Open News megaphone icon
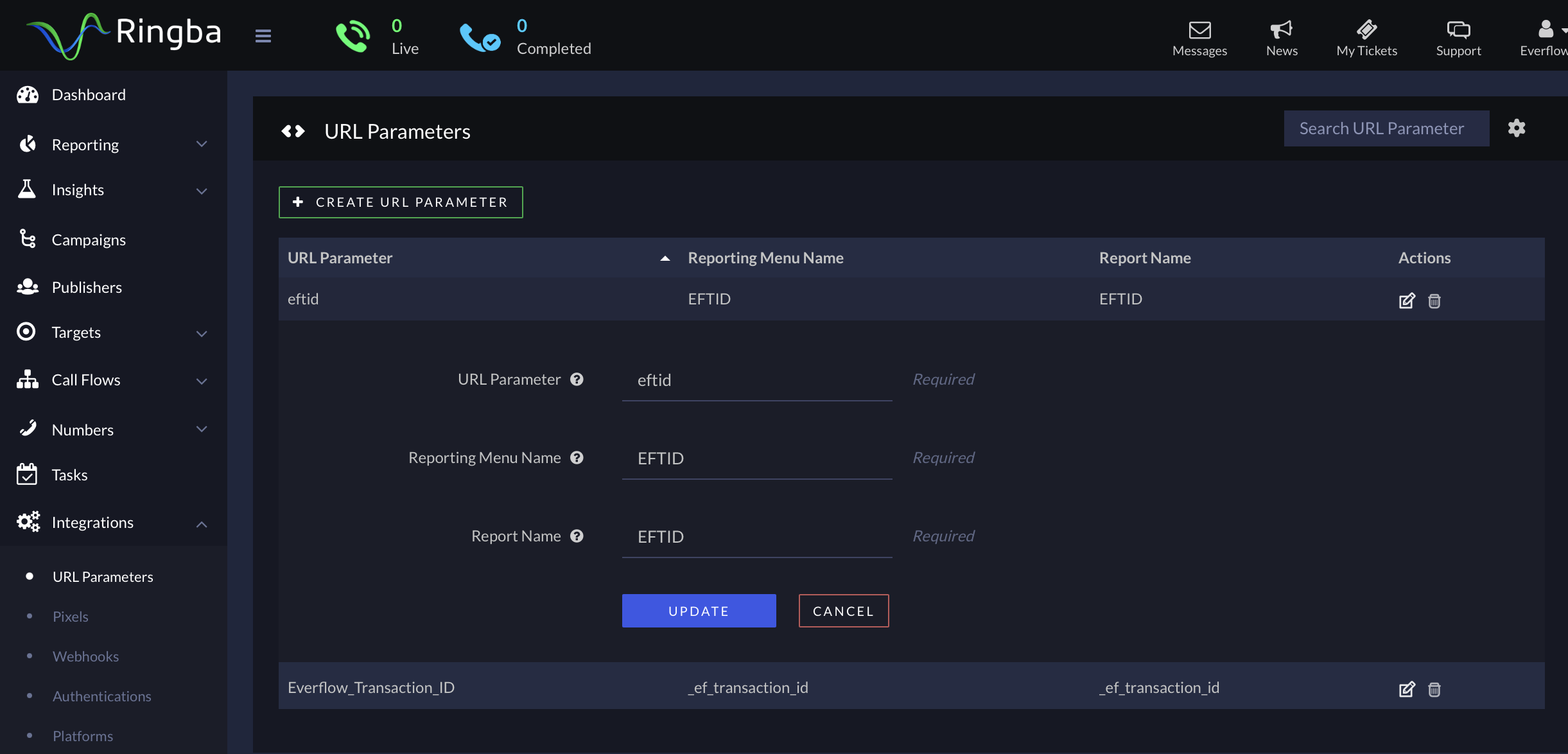1568x754 pixels. tap(1282, 30)
